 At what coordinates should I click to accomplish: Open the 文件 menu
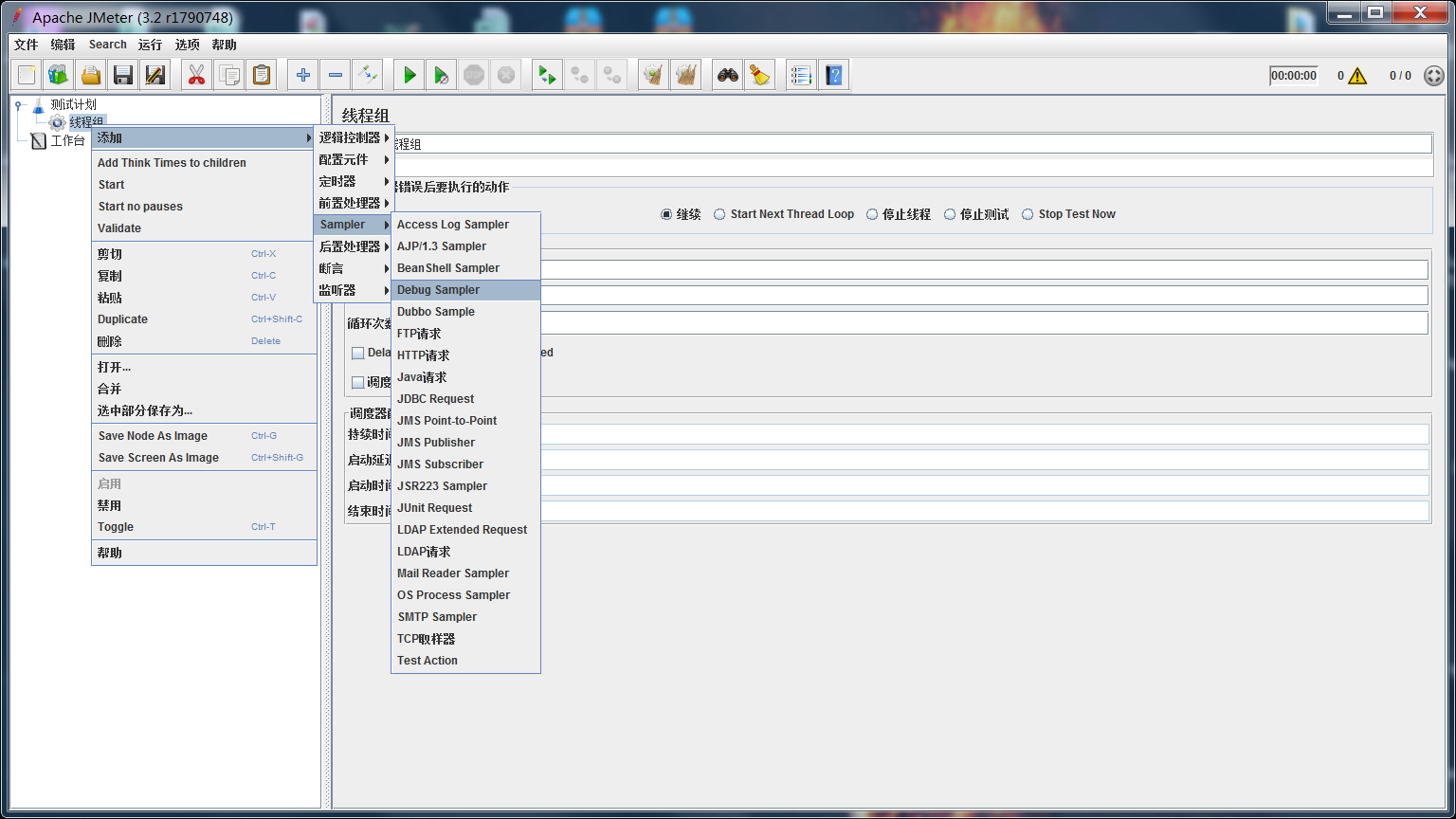(x=27, y=45)
